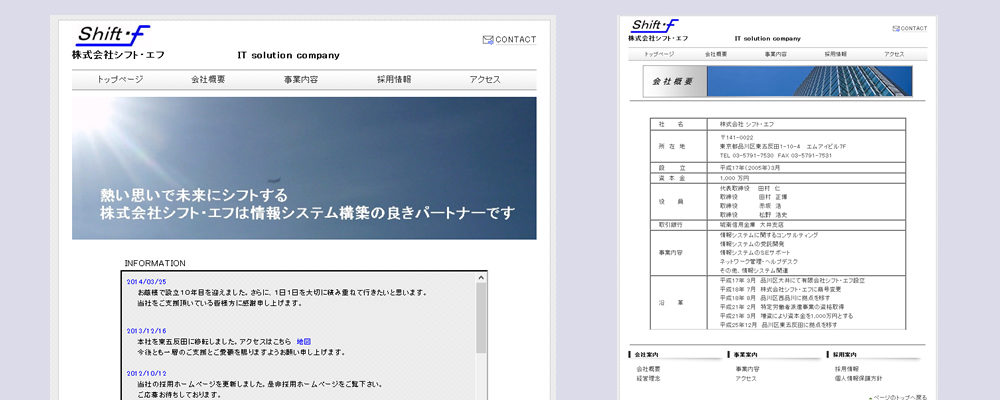Select アクセス in the right page navigation
1000x400 pixels.
(894, 54)
